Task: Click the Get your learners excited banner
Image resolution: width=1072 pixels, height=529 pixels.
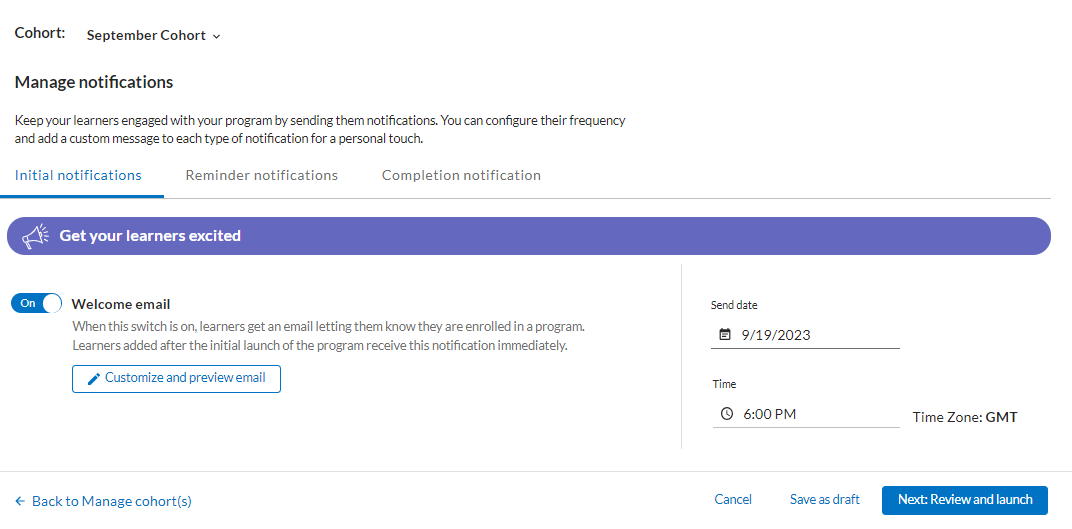Action: [x=528, y=236]
